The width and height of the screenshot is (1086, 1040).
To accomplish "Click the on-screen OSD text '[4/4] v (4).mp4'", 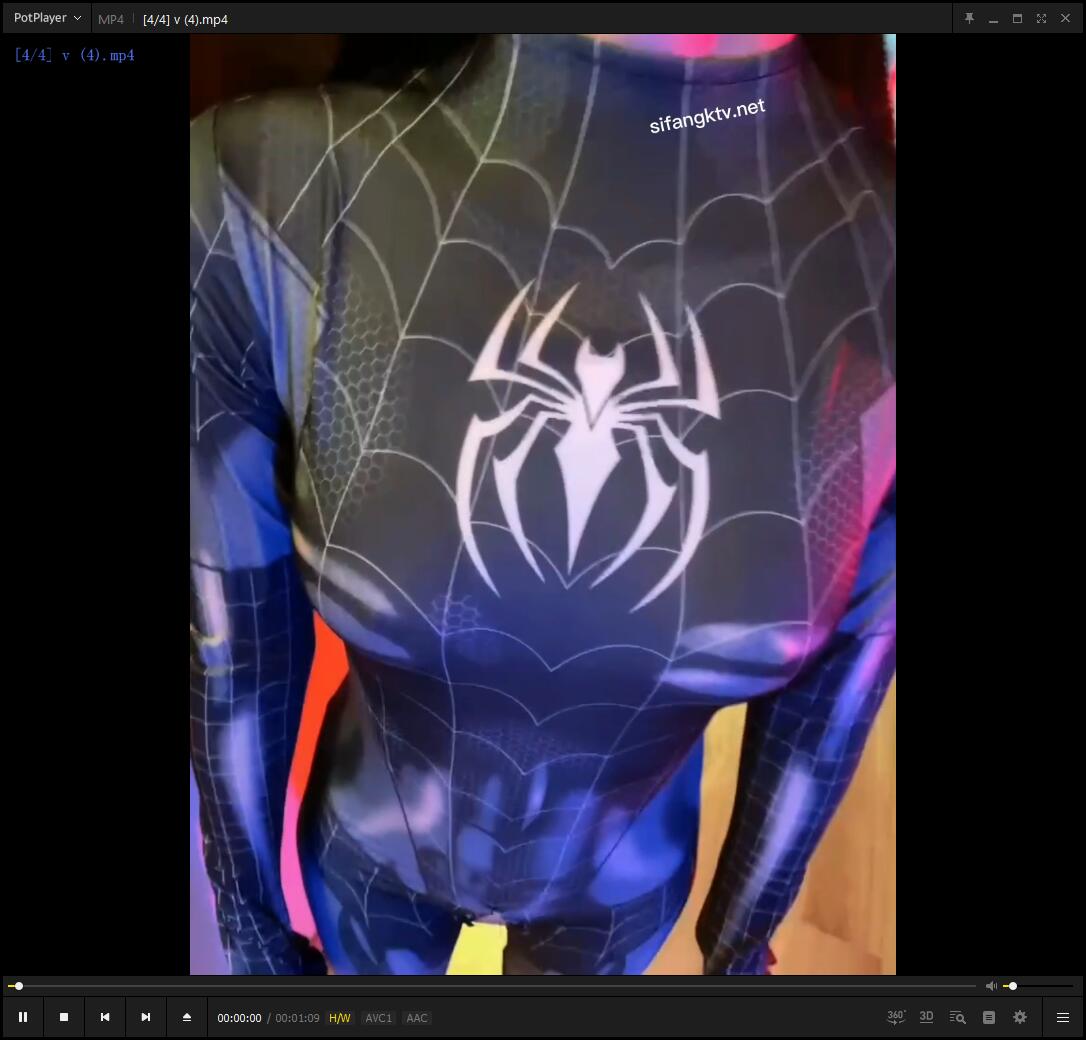I will point(74,55).
